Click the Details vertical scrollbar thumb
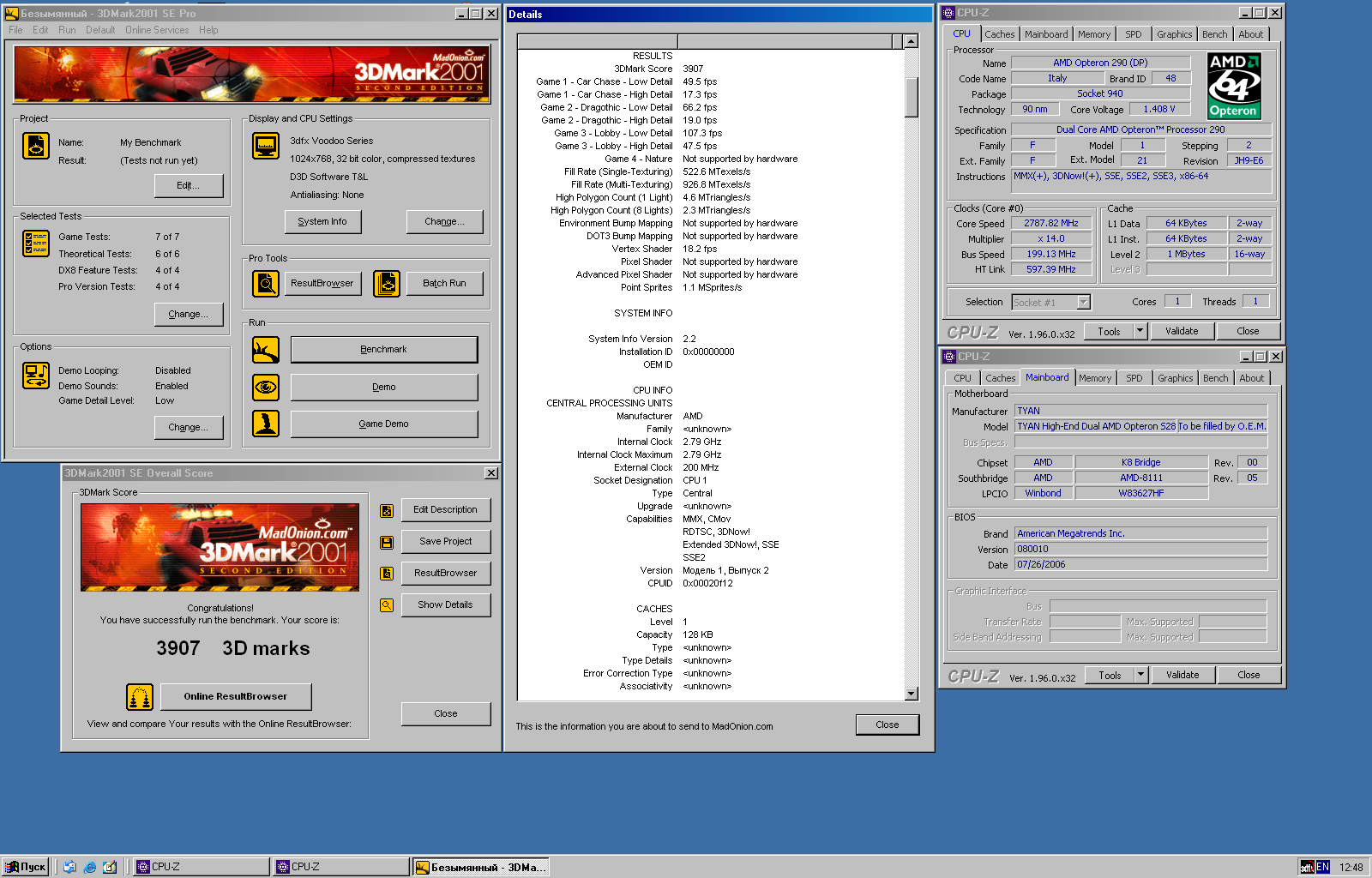This screenshot has width=1372, height=878. coord(912,97)
